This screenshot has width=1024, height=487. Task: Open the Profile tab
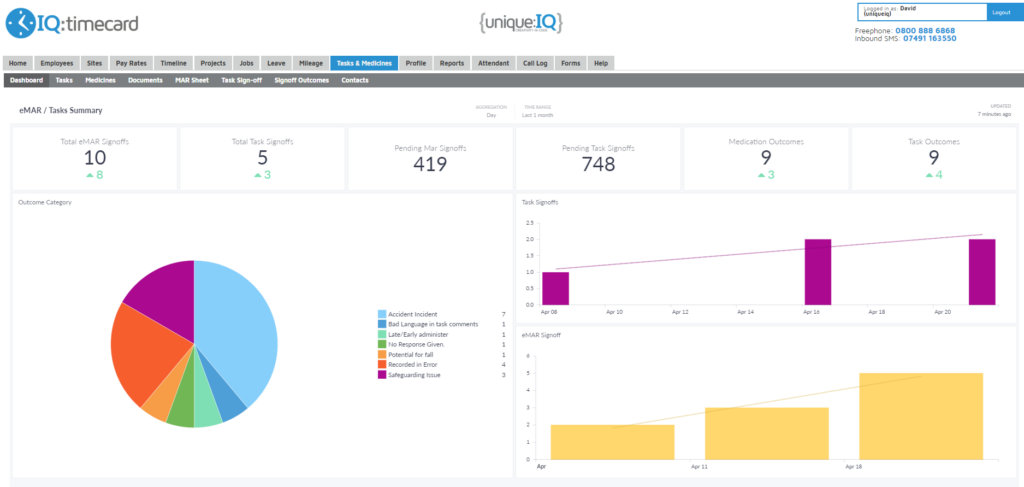[415, 63]
